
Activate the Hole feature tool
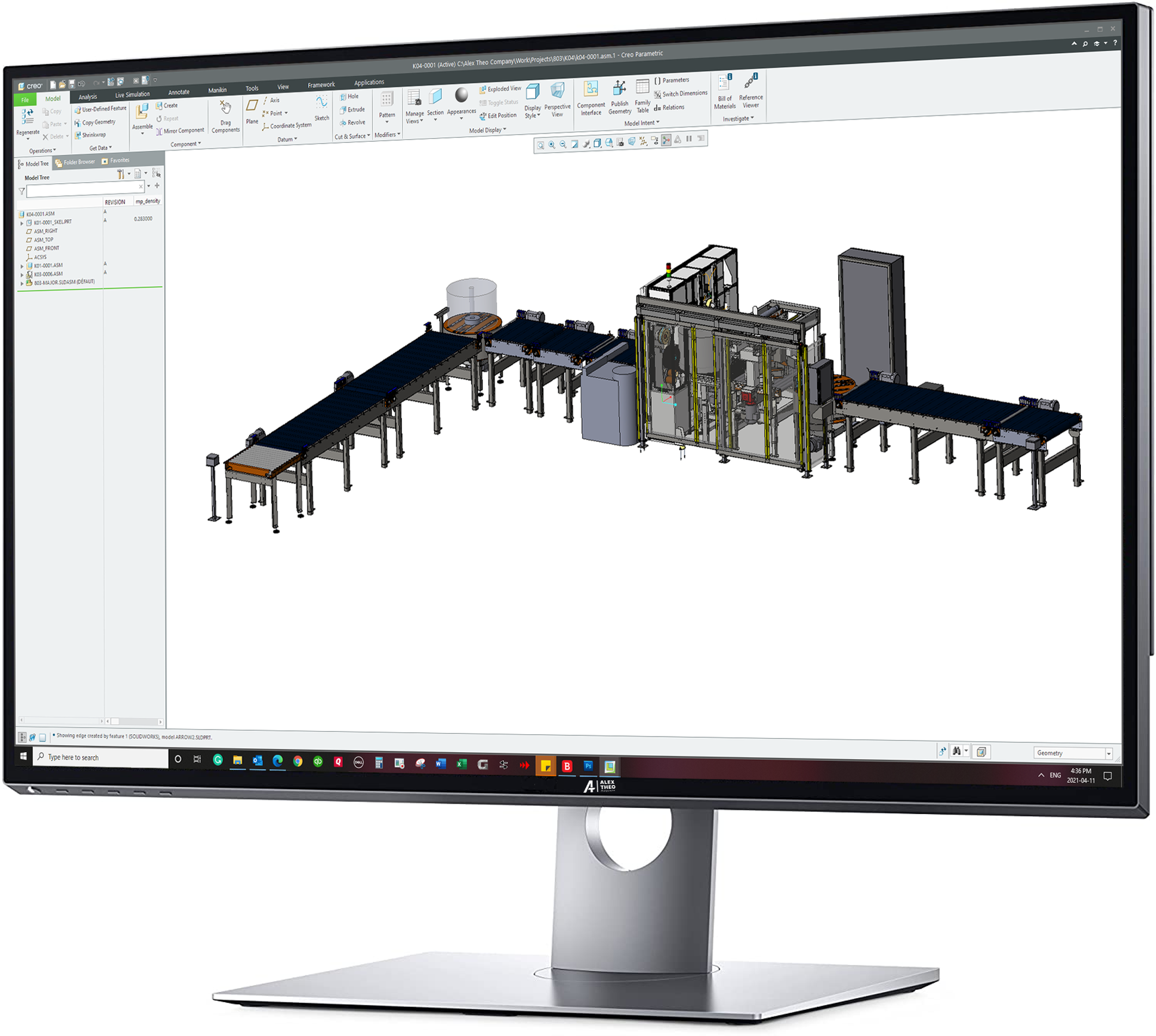click(350, 96)
